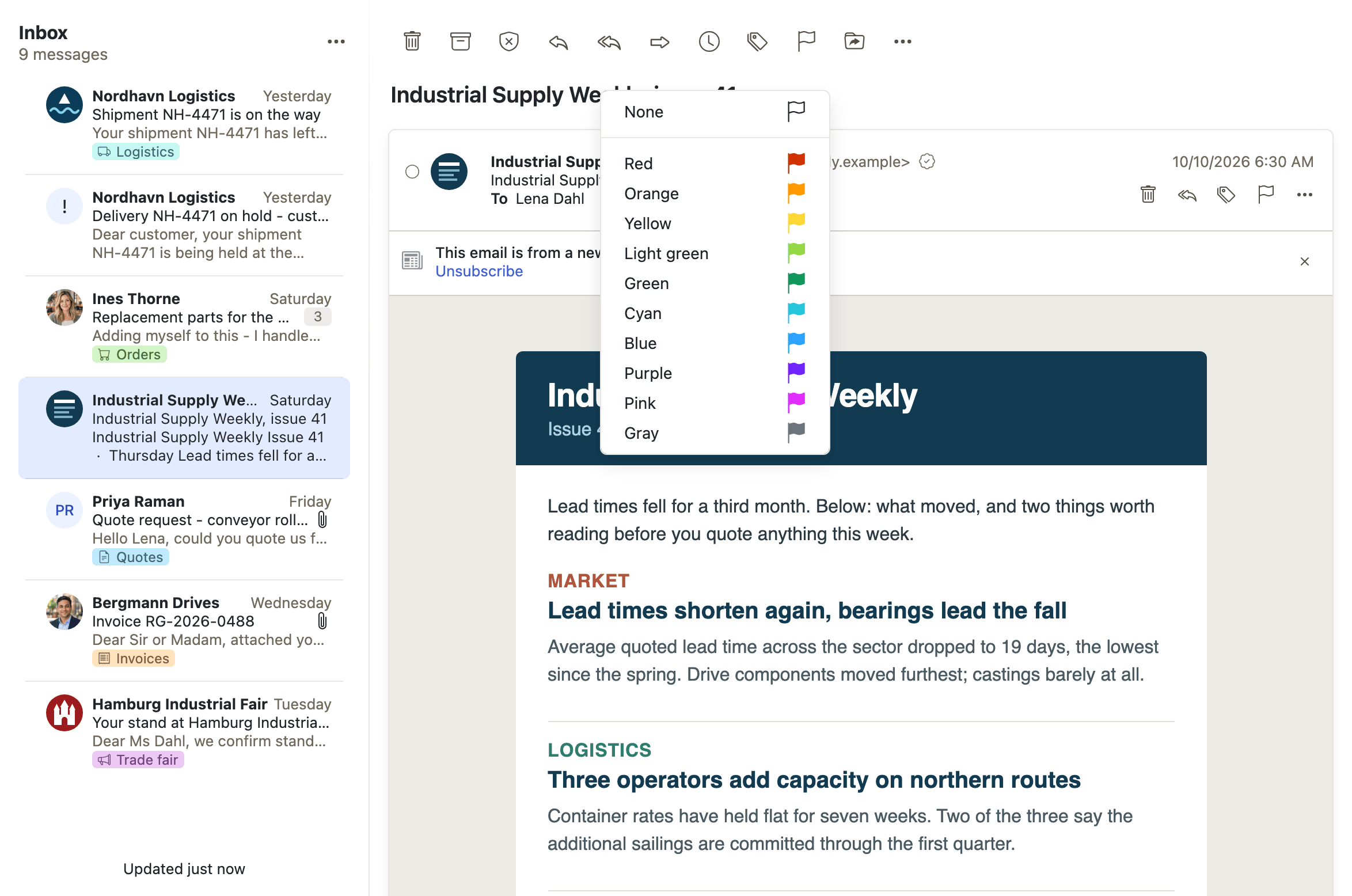
Task: Choose Yellow flag option
Action: click(715, 223)
